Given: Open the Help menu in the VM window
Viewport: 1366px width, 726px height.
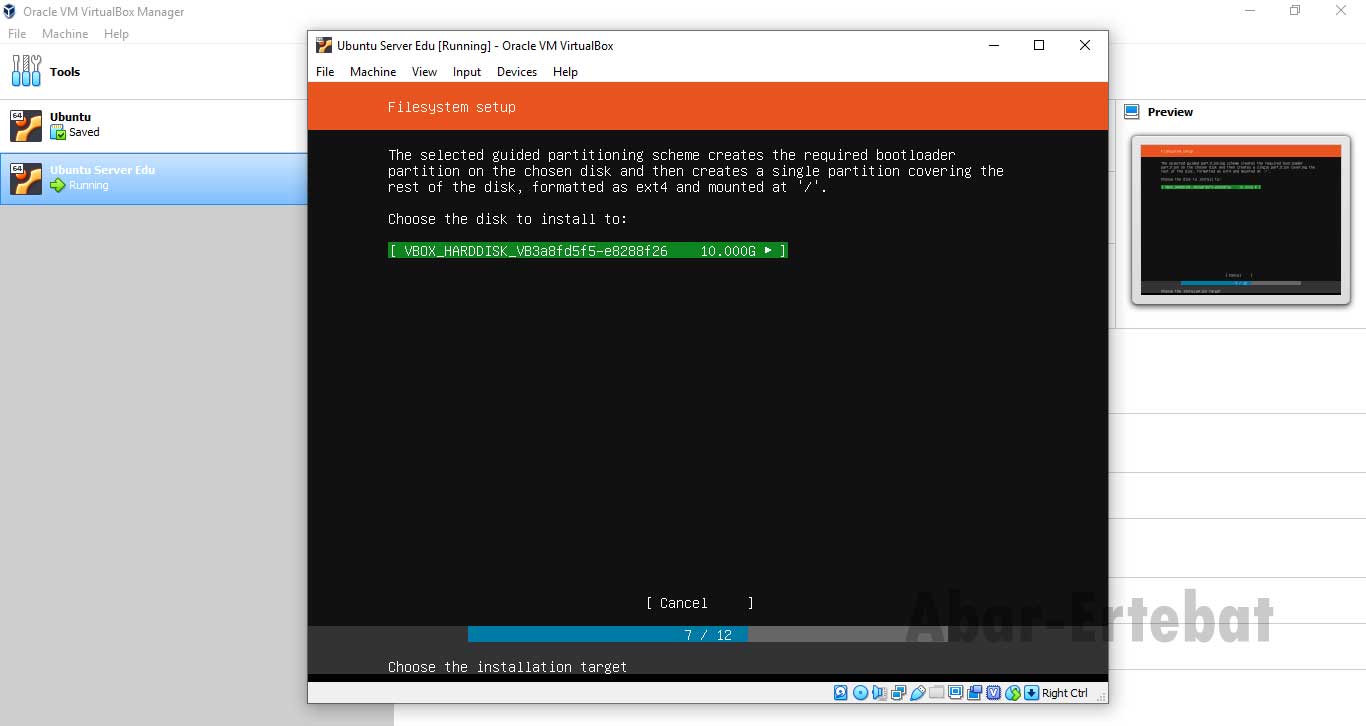Looking at the screenshot, I should coord(565,72).
